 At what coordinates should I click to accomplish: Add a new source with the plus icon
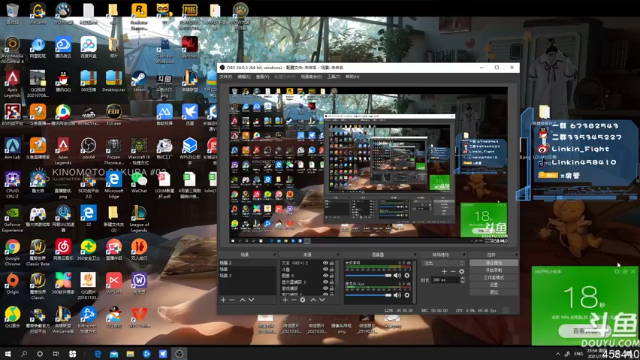(285, 300)
